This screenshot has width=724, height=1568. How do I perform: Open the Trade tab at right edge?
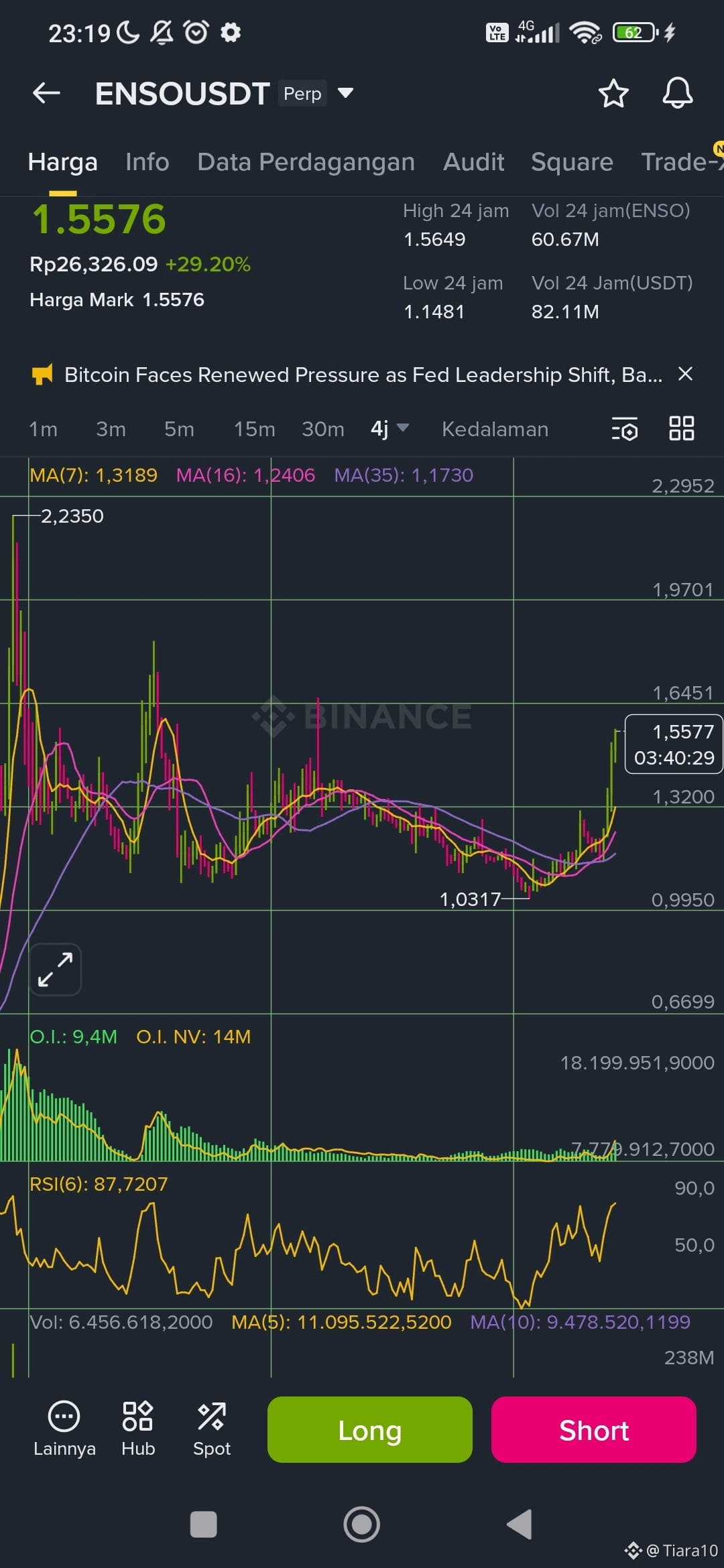tap(682, 162)
